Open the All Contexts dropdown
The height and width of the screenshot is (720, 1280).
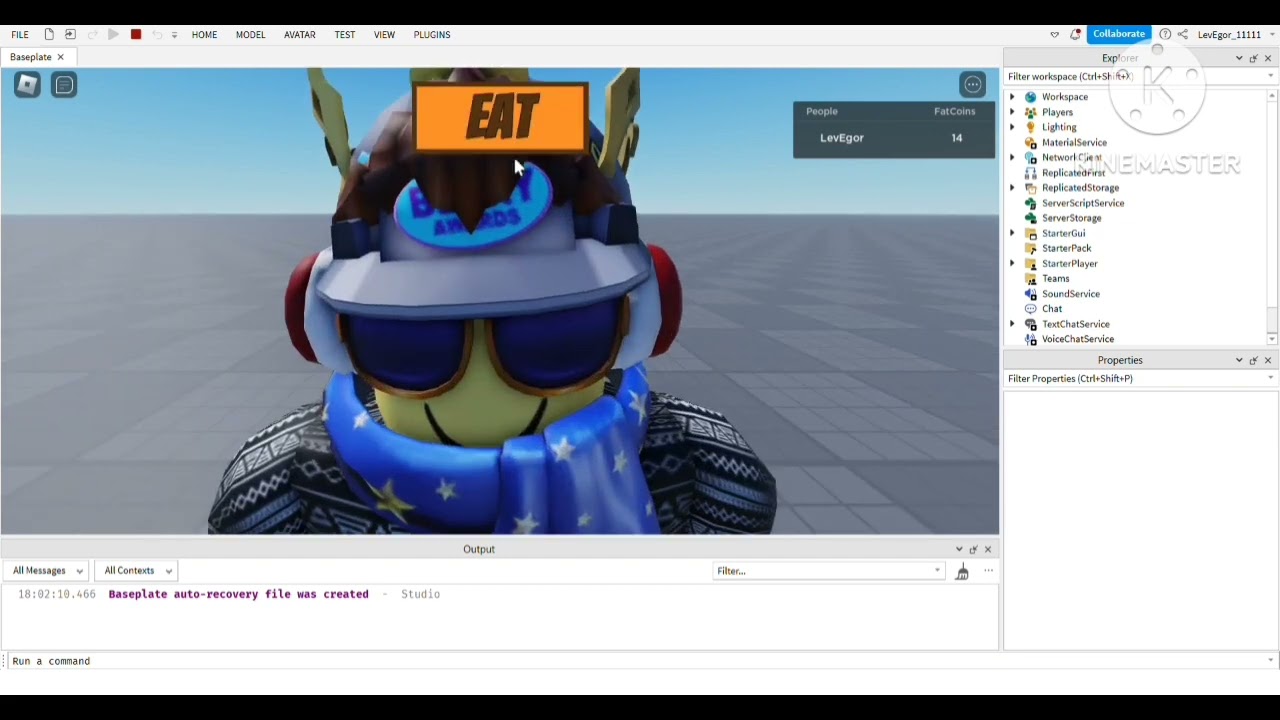(136, 571)
